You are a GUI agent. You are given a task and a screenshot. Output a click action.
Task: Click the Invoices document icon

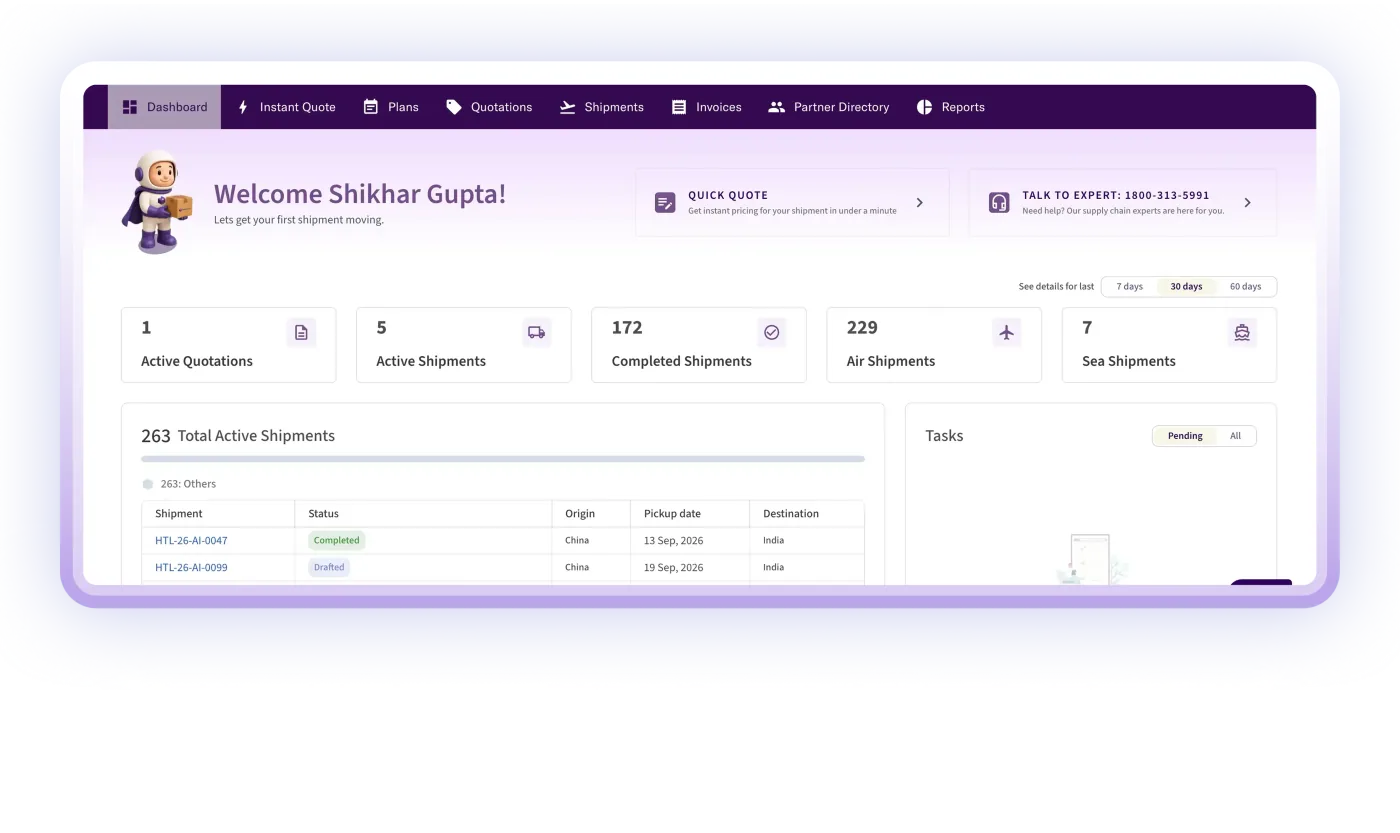point(679,107)
